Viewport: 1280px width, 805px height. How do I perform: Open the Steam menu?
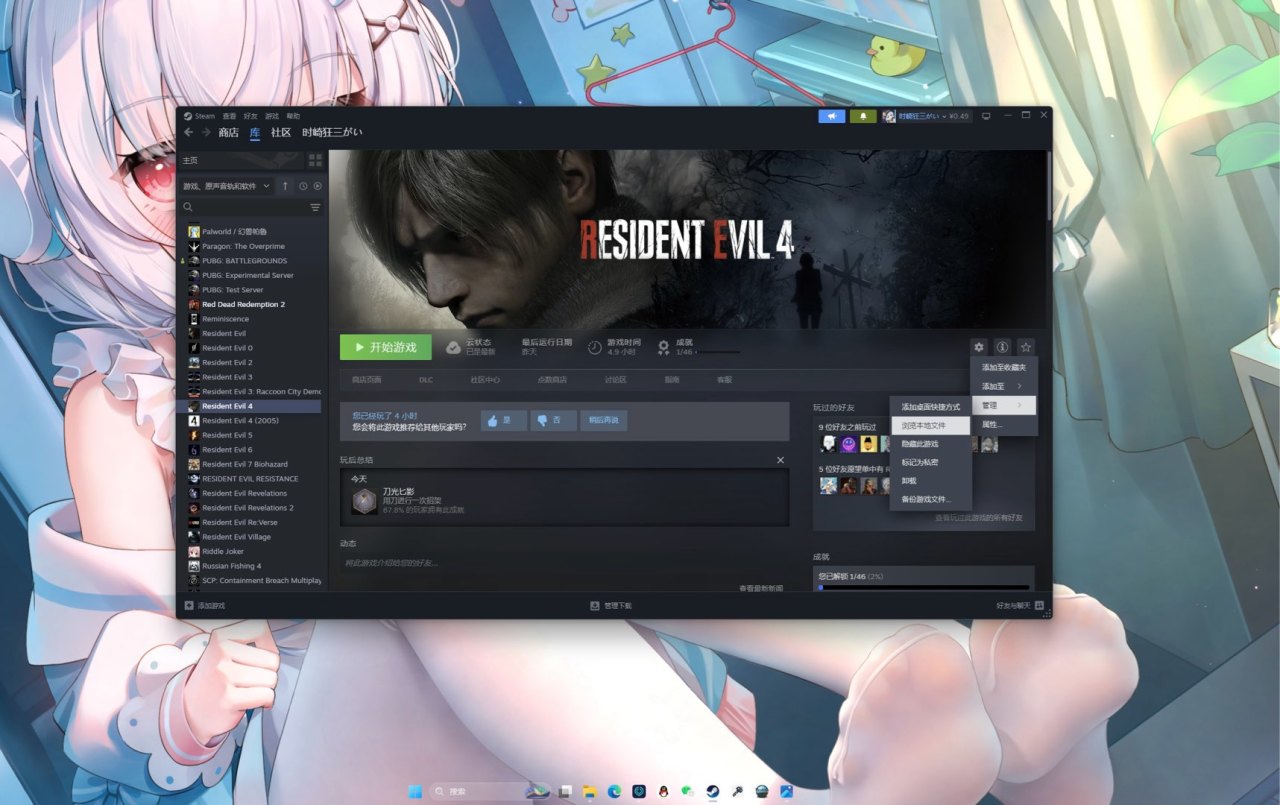(x=200, y=116)
